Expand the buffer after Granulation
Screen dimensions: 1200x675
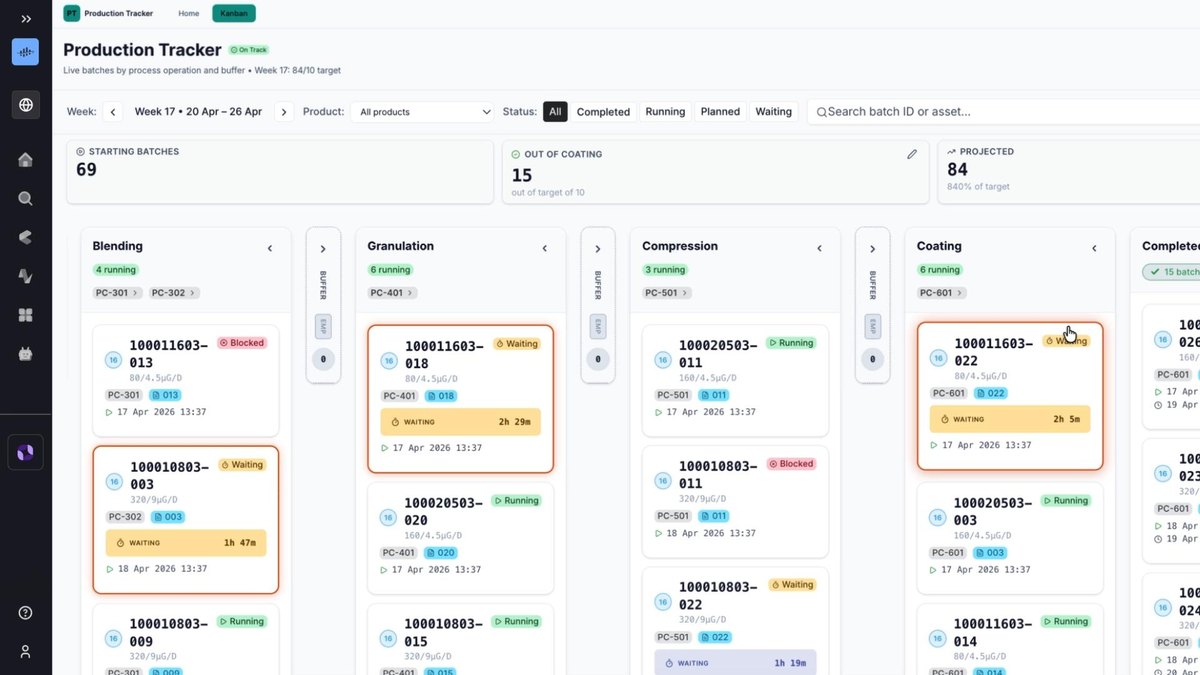(598, 249)
